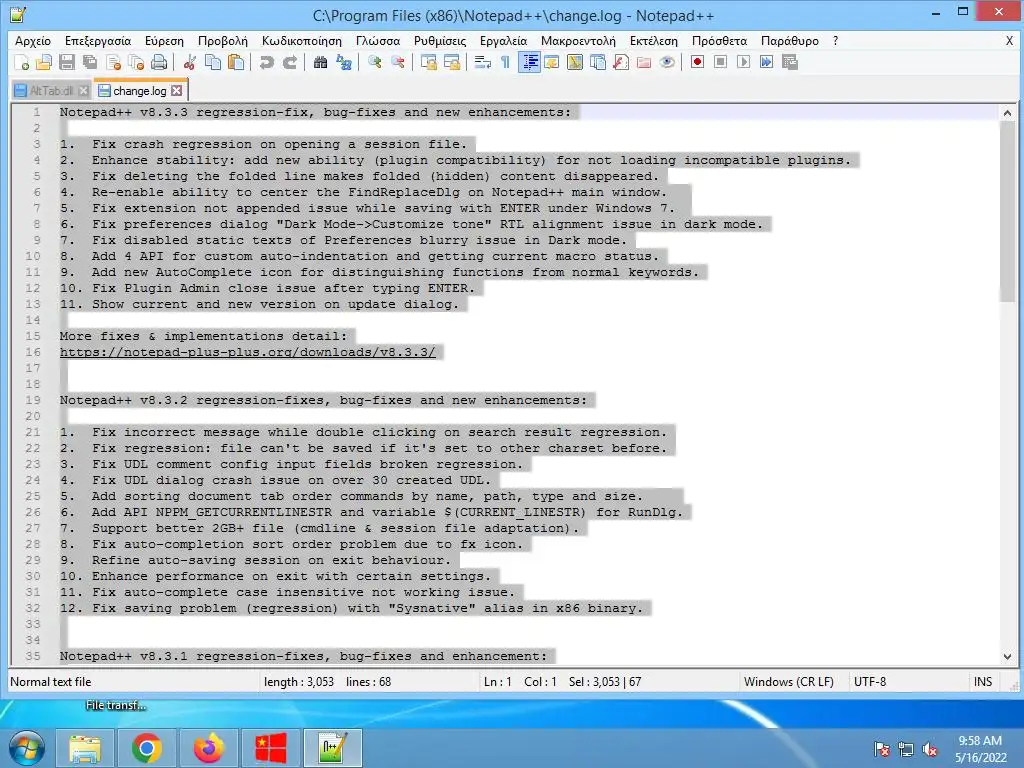Click the Close All documents toolbar icon
Viewport: 1024px width, 768px height.
click(x=136, y=62)
